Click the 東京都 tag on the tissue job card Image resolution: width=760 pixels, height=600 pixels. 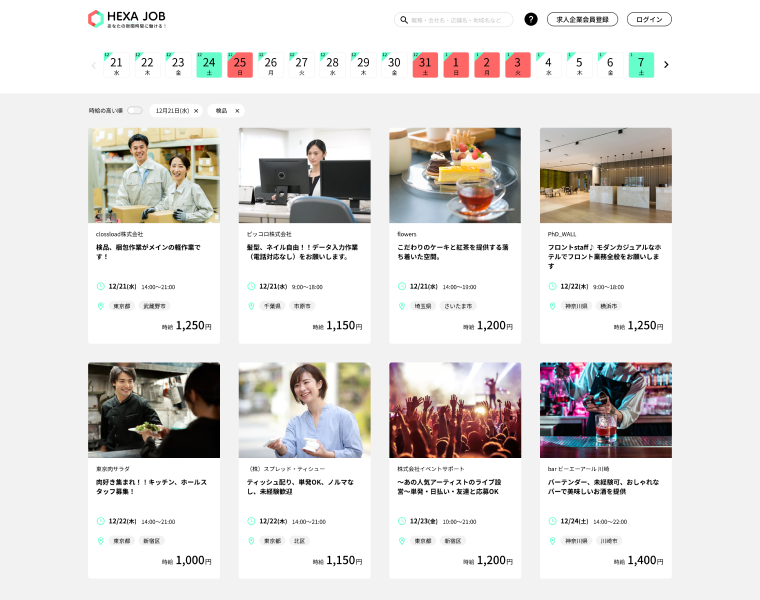272,541
